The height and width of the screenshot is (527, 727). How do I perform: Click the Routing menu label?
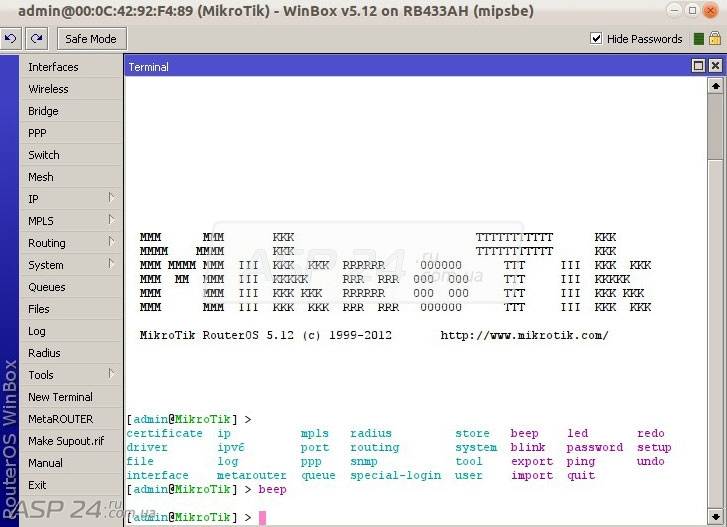[x=47, y=243]
